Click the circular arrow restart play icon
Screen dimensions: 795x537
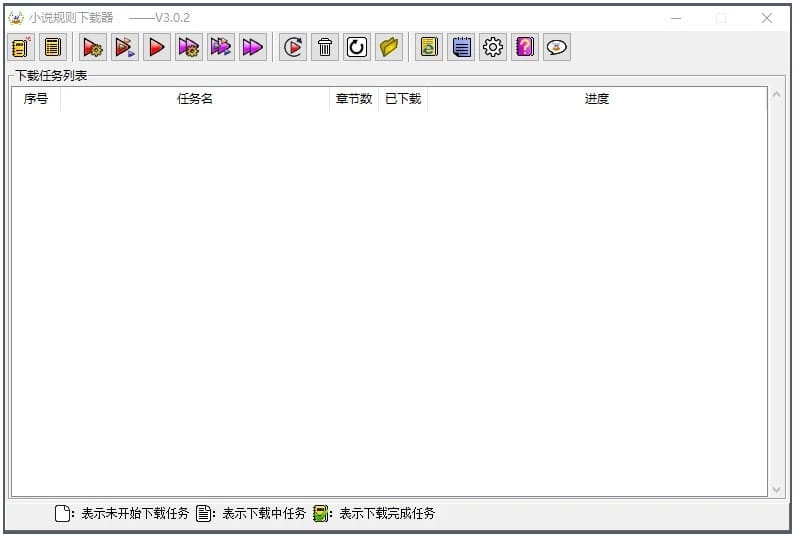(x=293, y=47)
